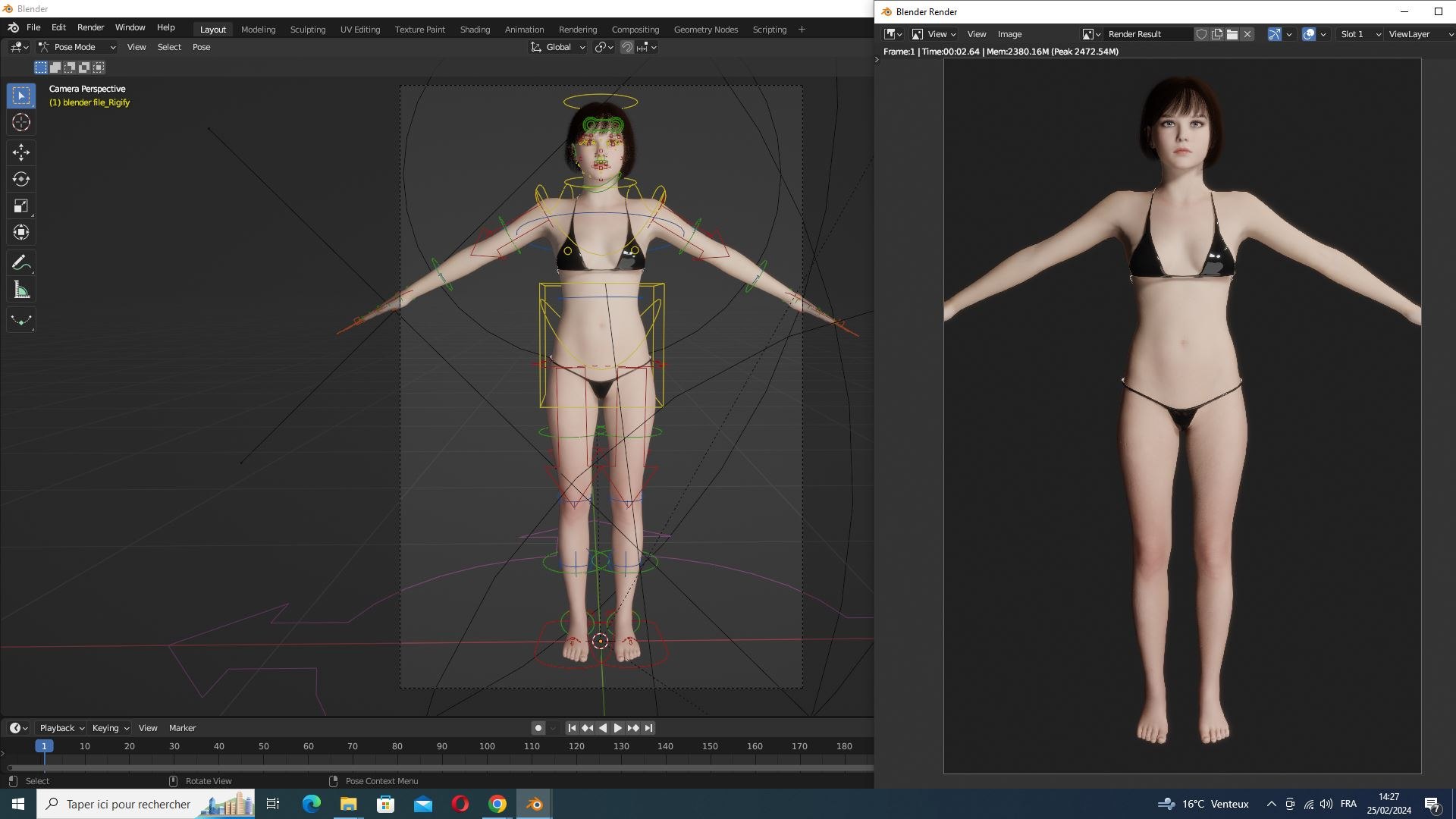Open image folder icon in render window
Viewport: 1456px width, 819px height.
coord(1232,34)
